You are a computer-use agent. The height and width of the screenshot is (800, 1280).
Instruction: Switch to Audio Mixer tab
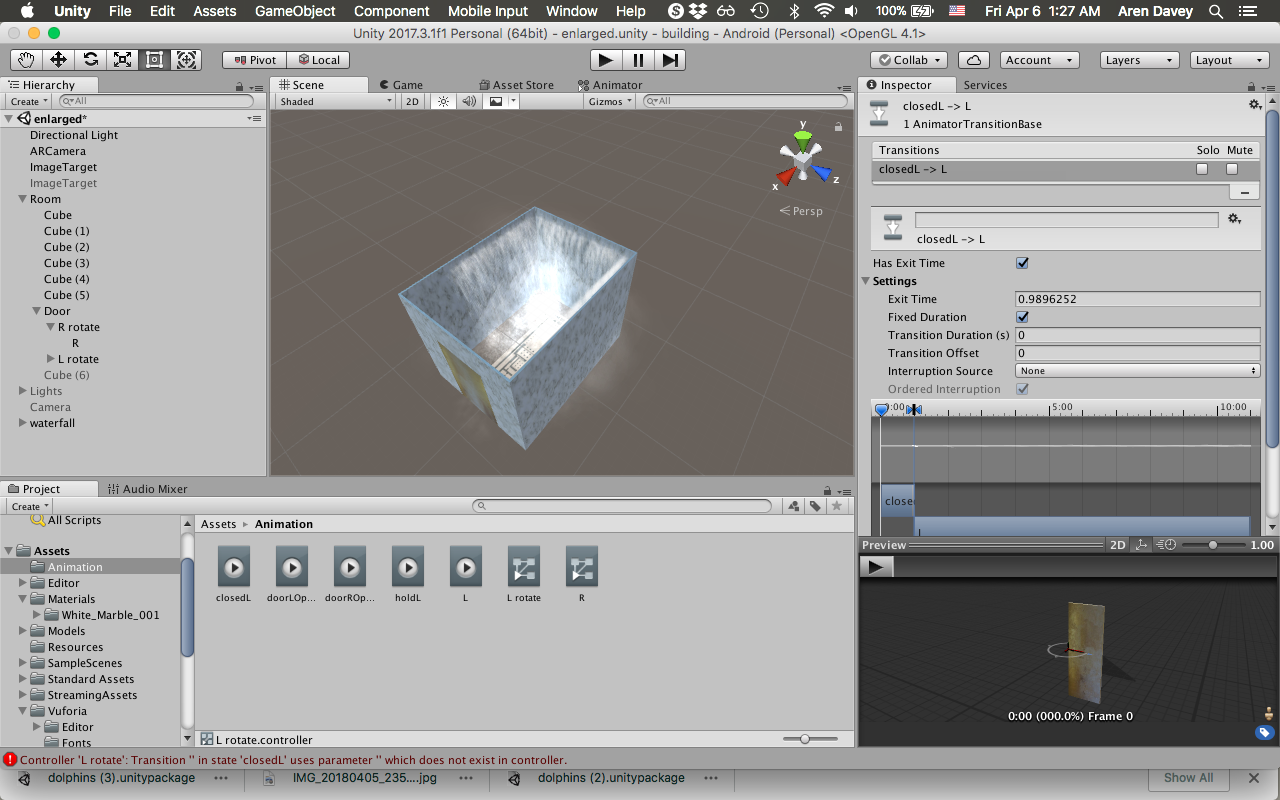click(x=147, y=489)
